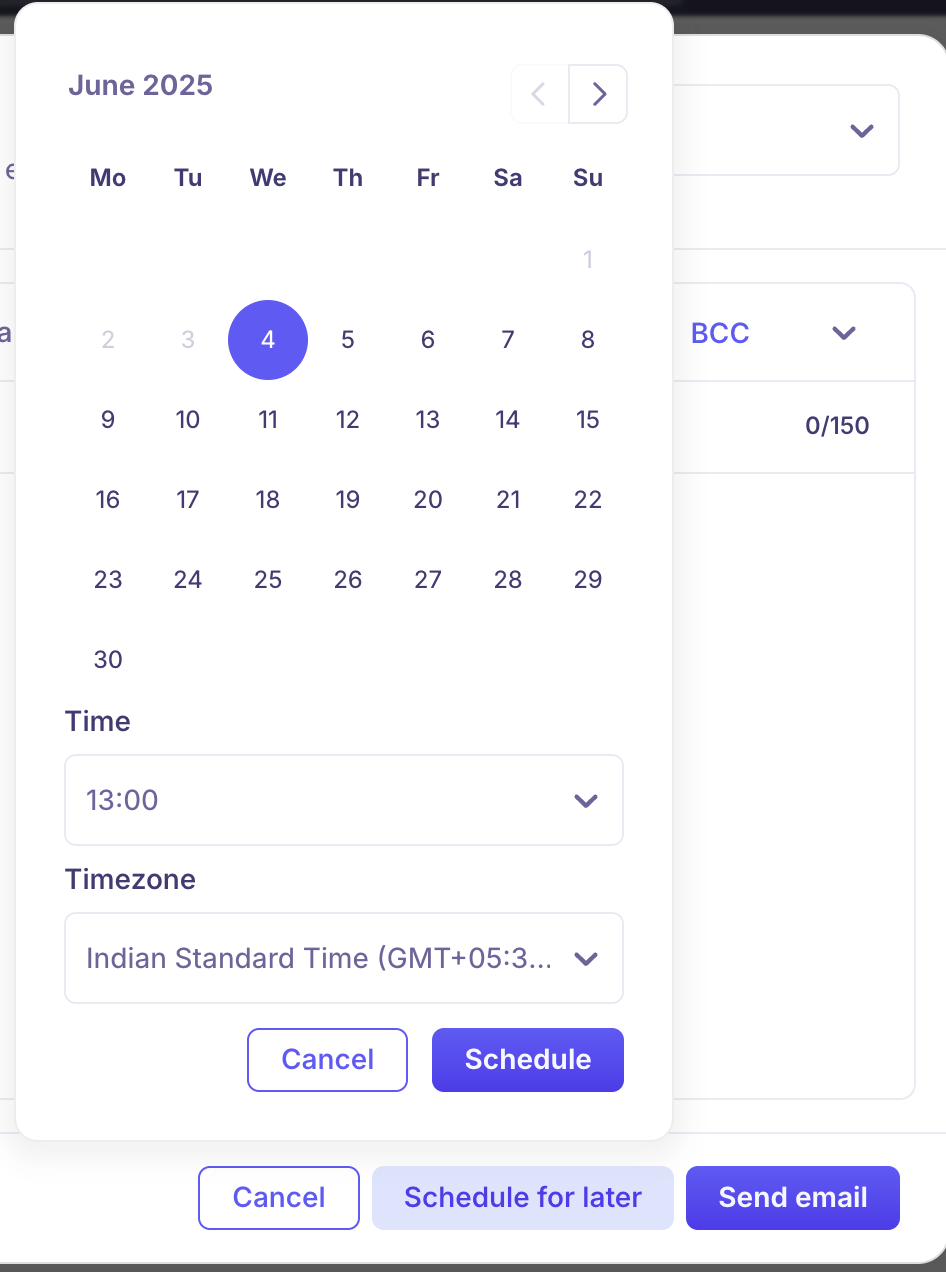Pick Sunday June 15
Viewport: 946px width, 1272px height.
point(588,420)
